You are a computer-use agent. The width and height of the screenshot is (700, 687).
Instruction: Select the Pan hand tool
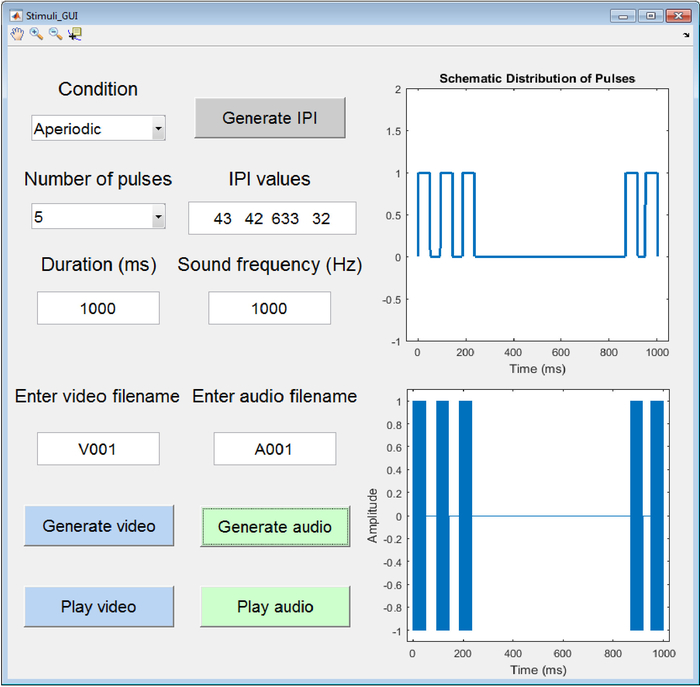[16, 33]
